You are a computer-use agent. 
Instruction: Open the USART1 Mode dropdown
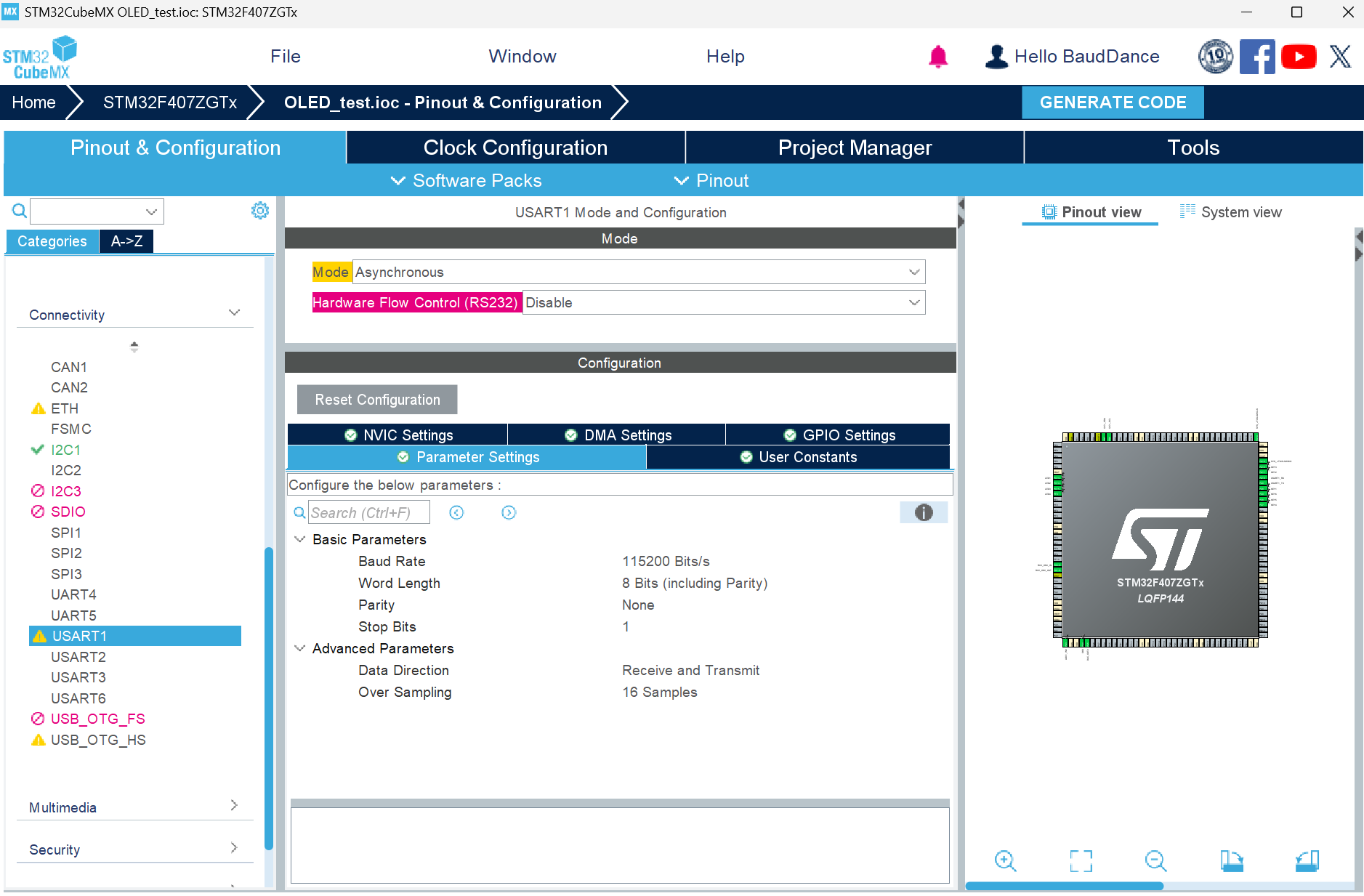pos(639,272)
